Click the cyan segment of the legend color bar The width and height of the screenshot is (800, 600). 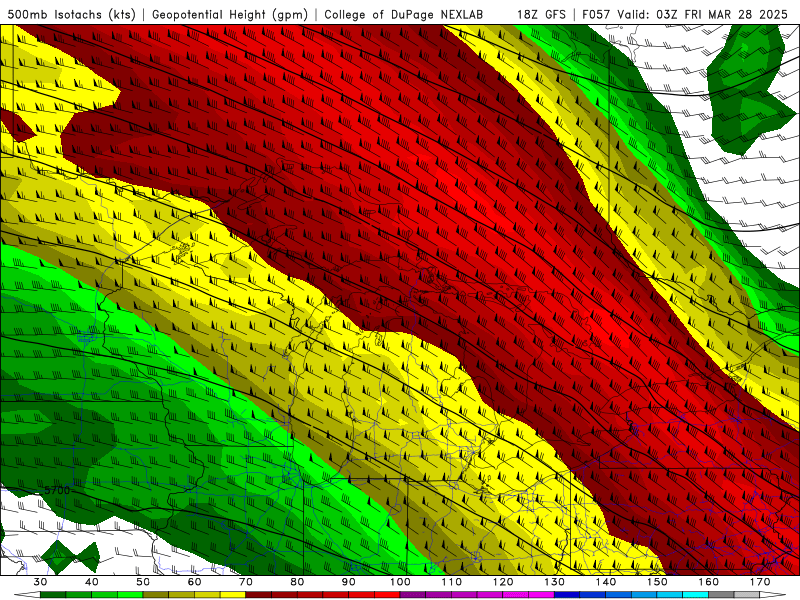point(695,594)
